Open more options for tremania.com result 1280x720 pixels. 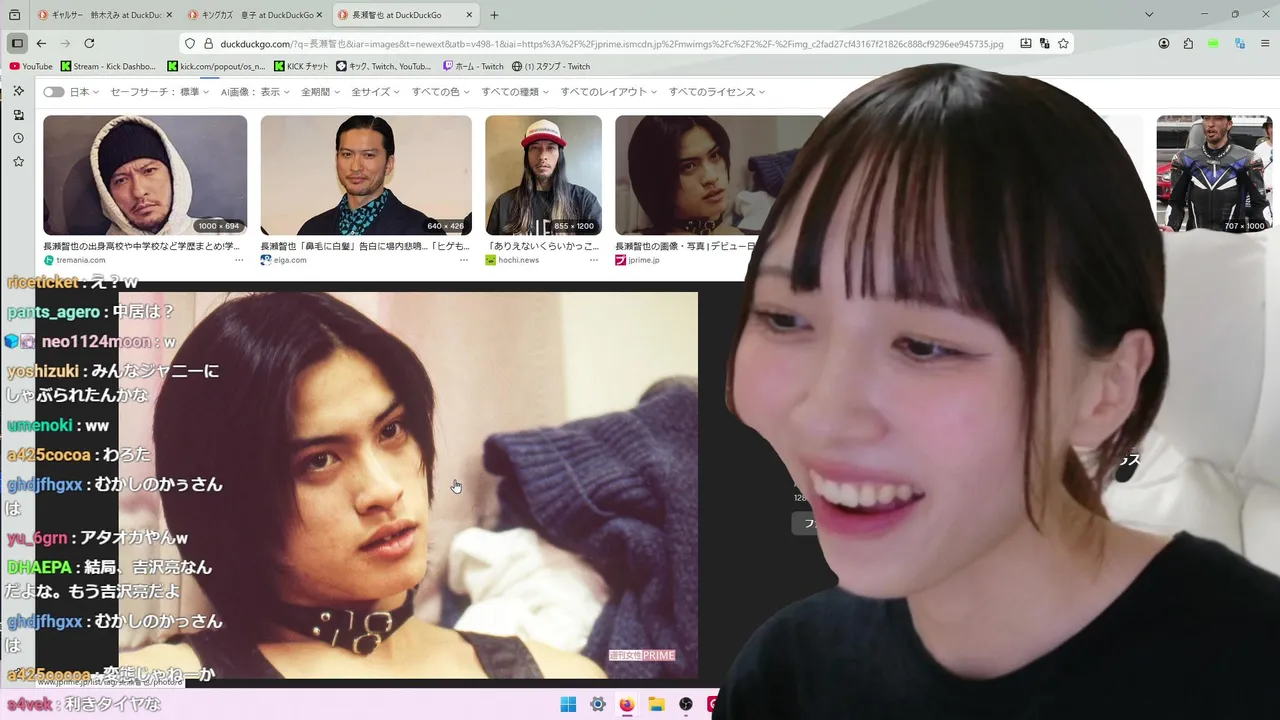[239, 260]
